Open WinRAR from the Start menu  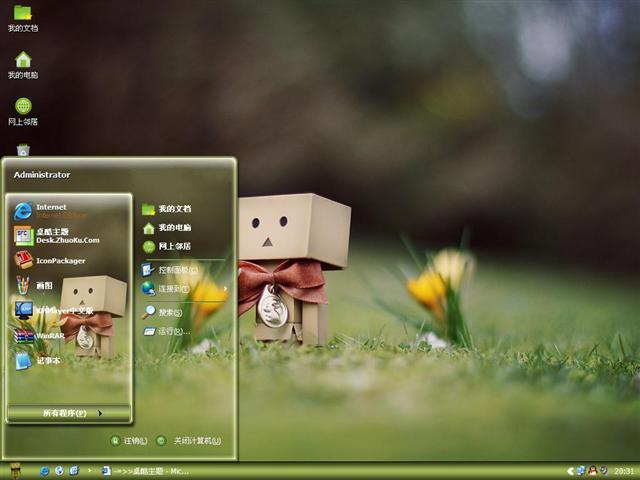[40, 336]
